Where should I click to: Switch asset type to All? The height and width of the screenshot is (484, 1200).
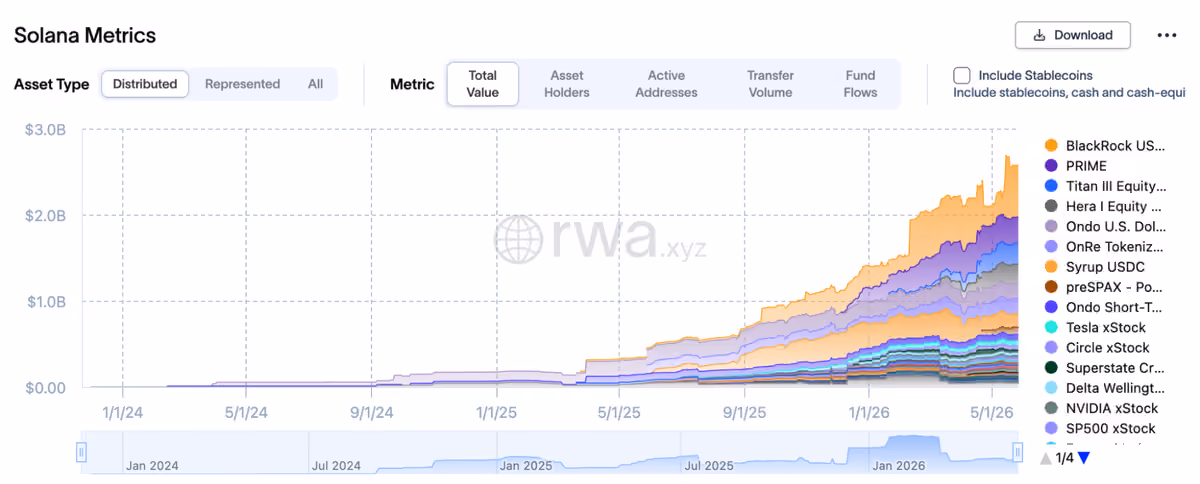(316, 84)
